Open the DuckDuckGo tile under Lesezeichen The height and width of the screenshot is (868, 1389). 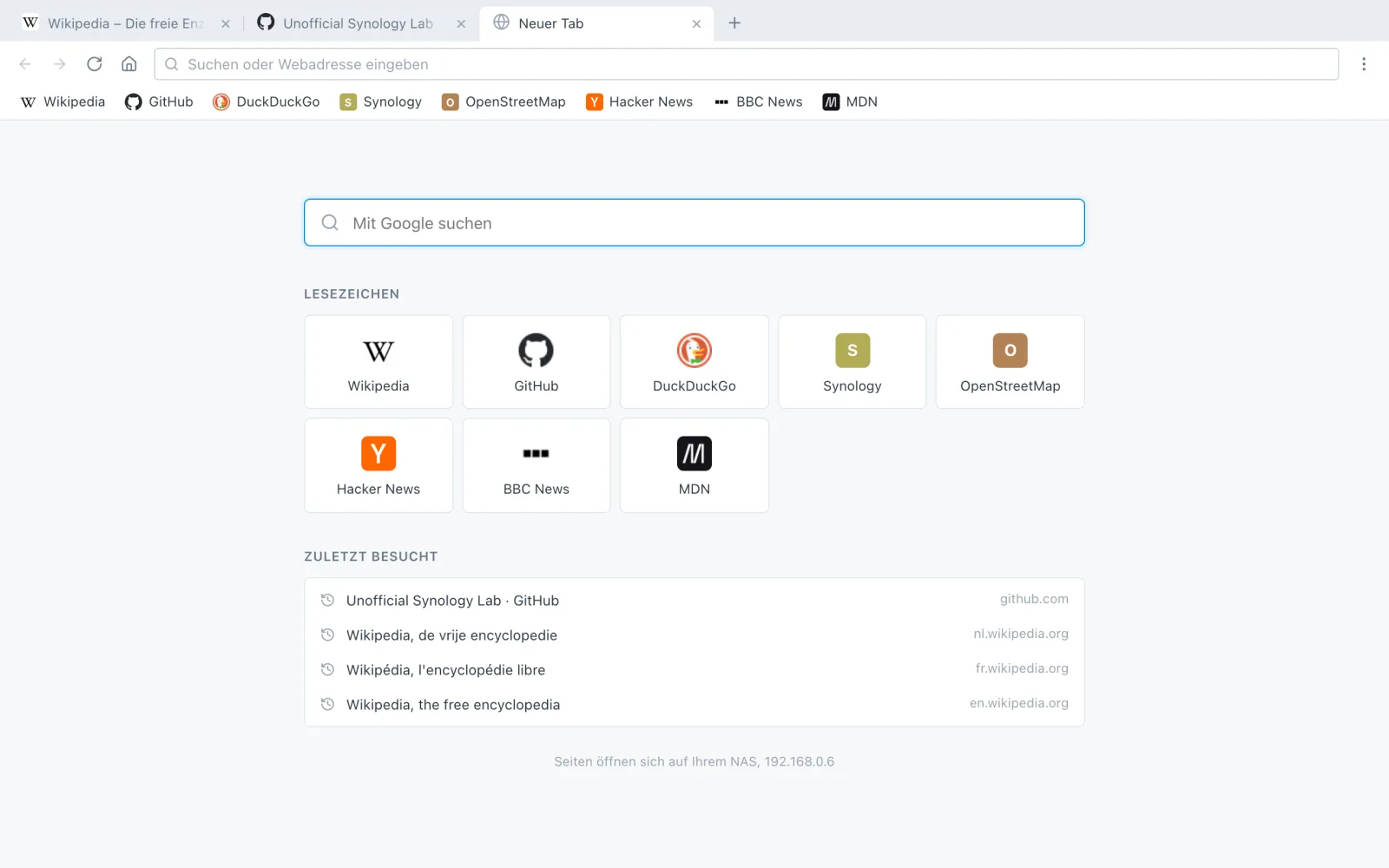(694, 362)
